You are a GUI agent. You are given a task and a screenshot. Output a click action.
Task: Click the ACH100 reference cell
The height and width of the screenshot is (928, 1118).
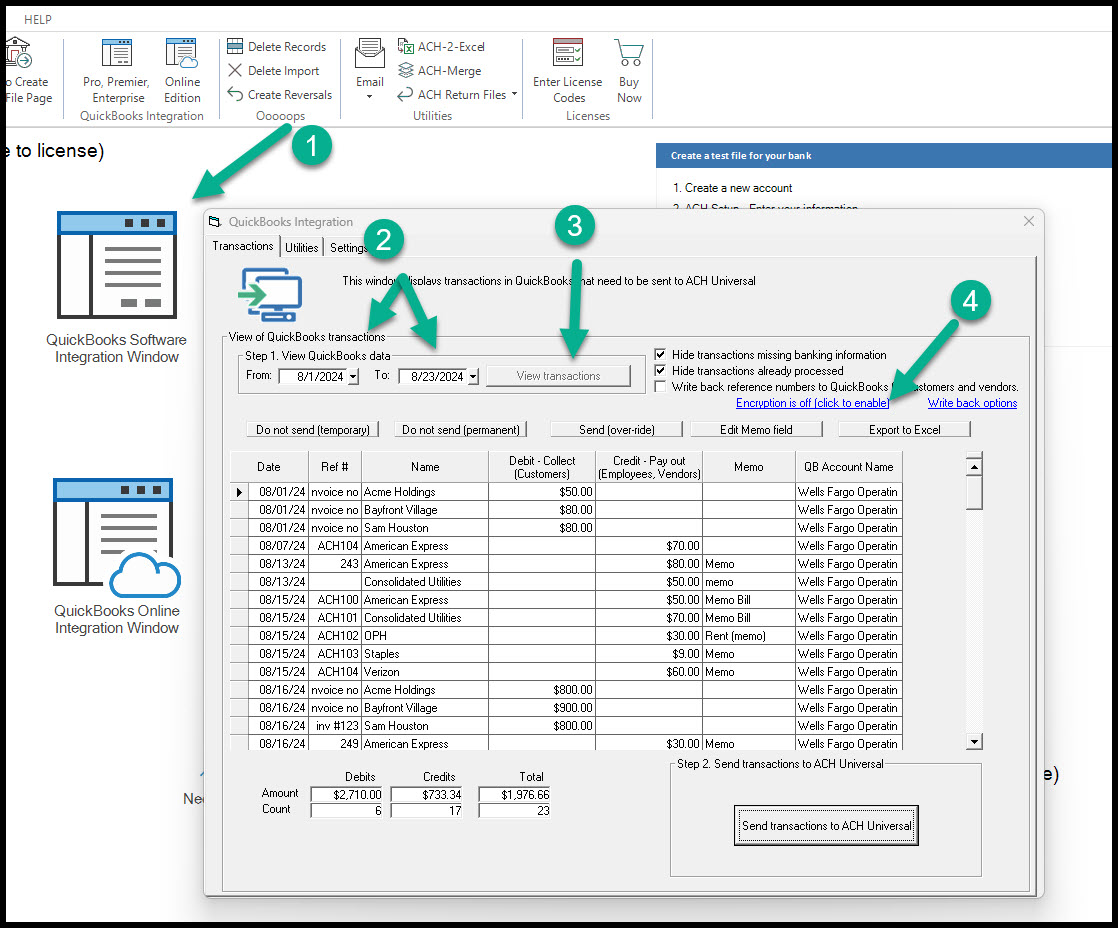[334, 599]
